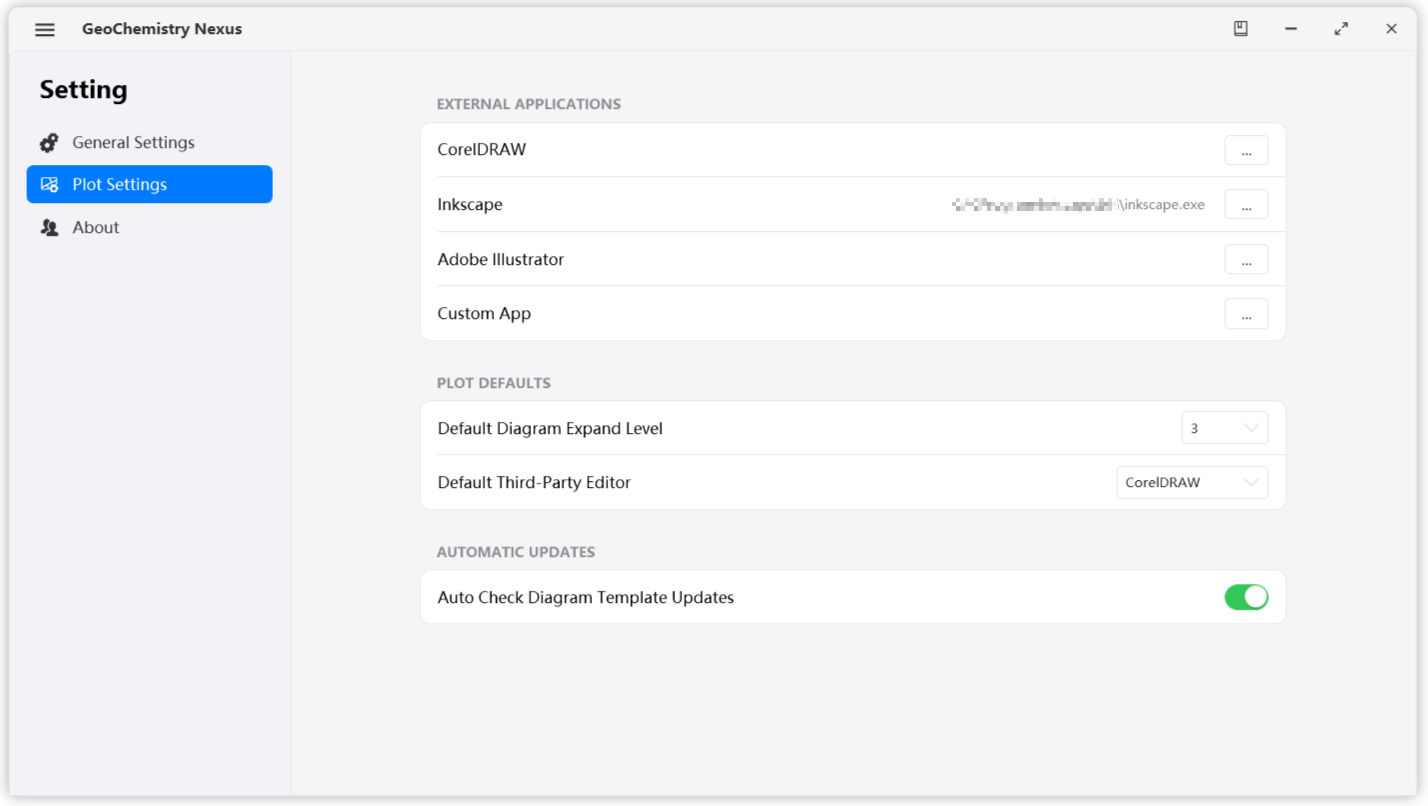Open the Default Diagram Expand Level dropdown
This screenshot has width=1428, height=806.
(1224, 427)
